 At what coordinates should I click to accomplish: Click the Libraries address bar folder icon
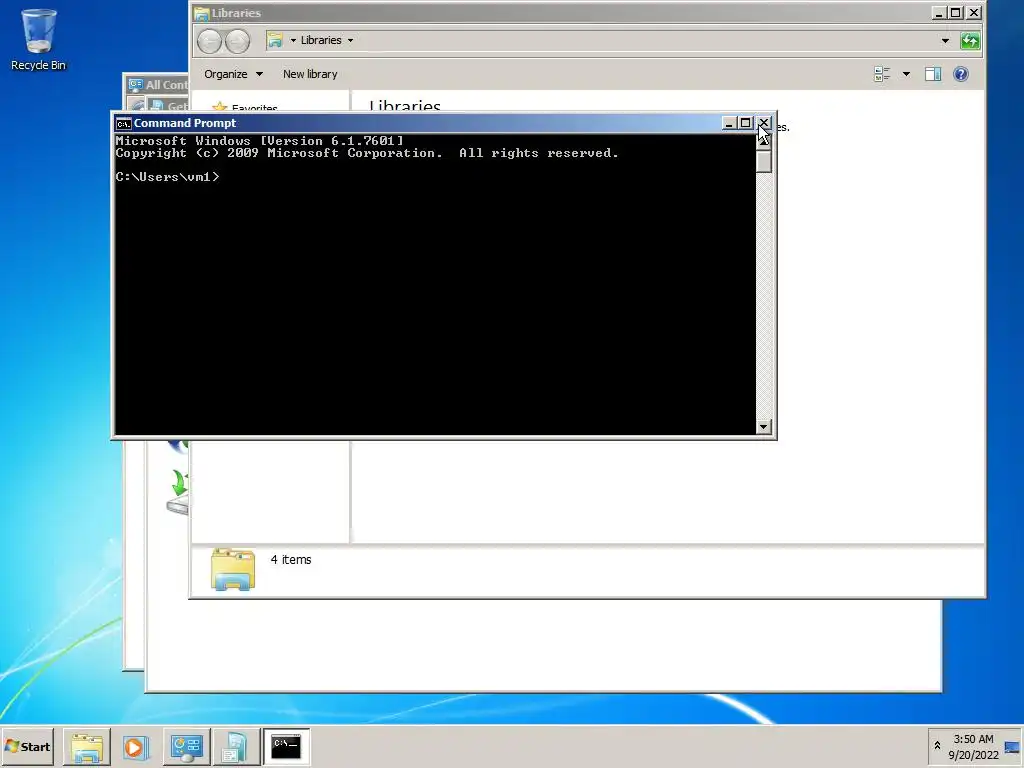tap(275, 40)
